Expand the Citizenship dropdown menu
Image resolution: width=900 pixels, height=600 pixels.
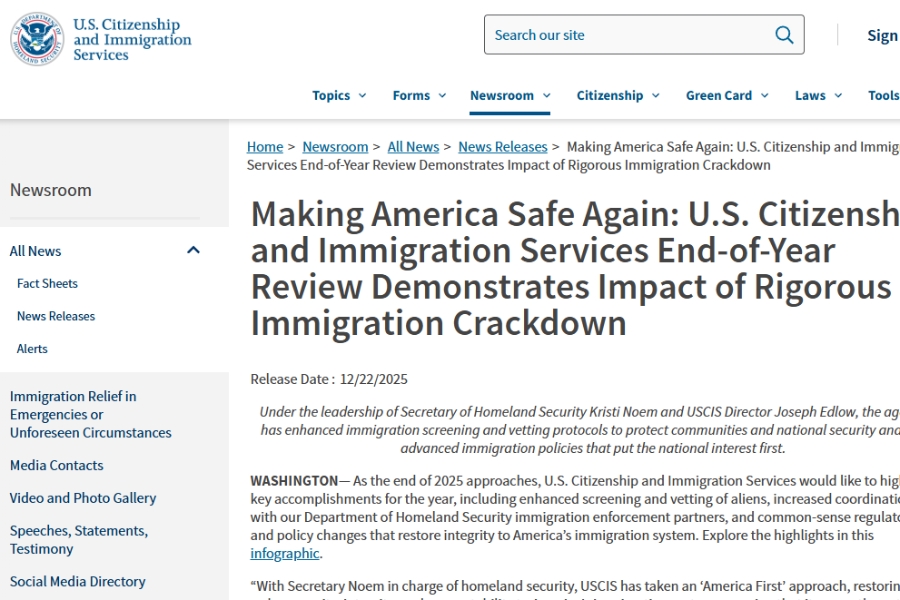click(x=618, y=96)
